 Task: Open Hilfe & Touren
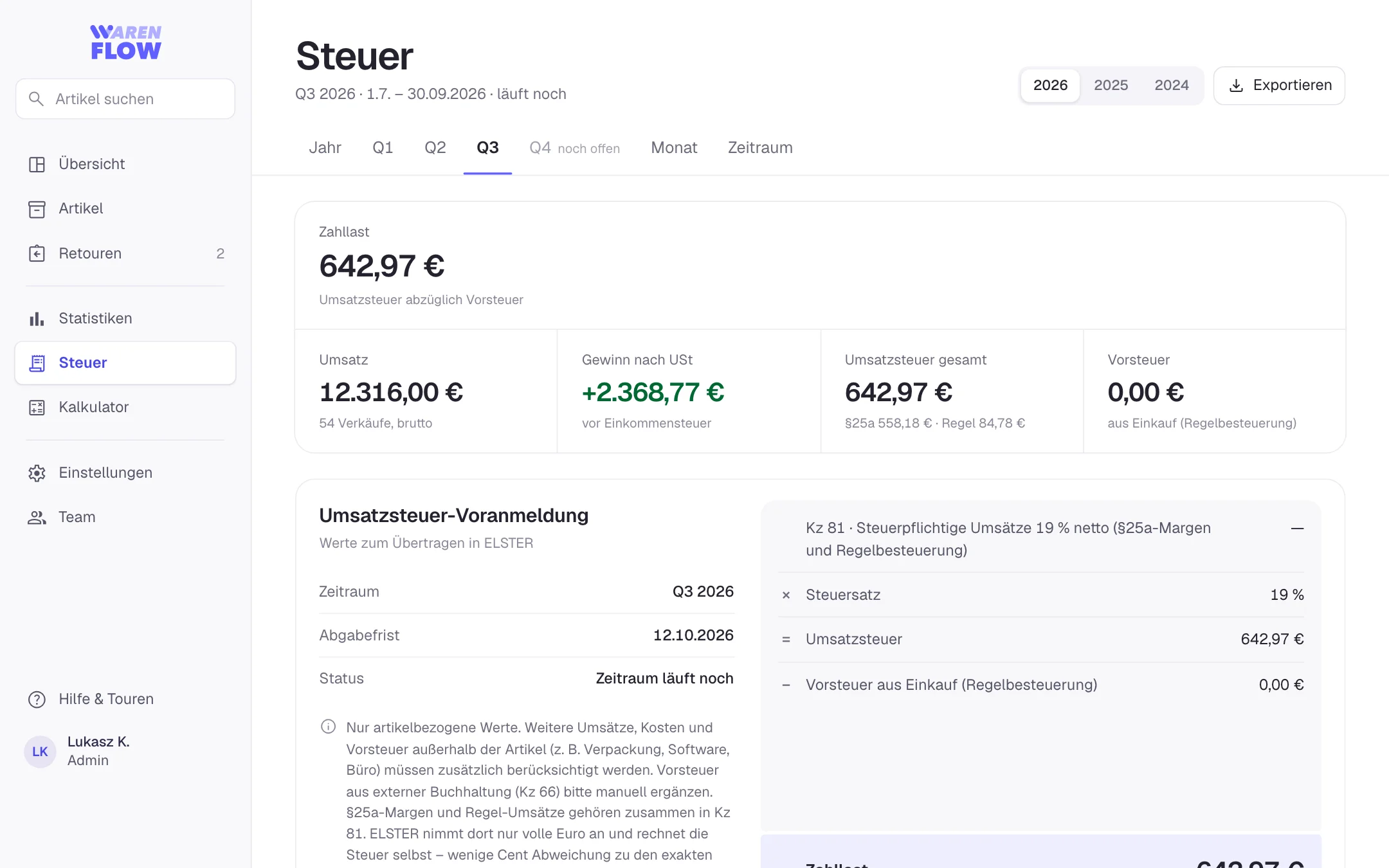125,700
